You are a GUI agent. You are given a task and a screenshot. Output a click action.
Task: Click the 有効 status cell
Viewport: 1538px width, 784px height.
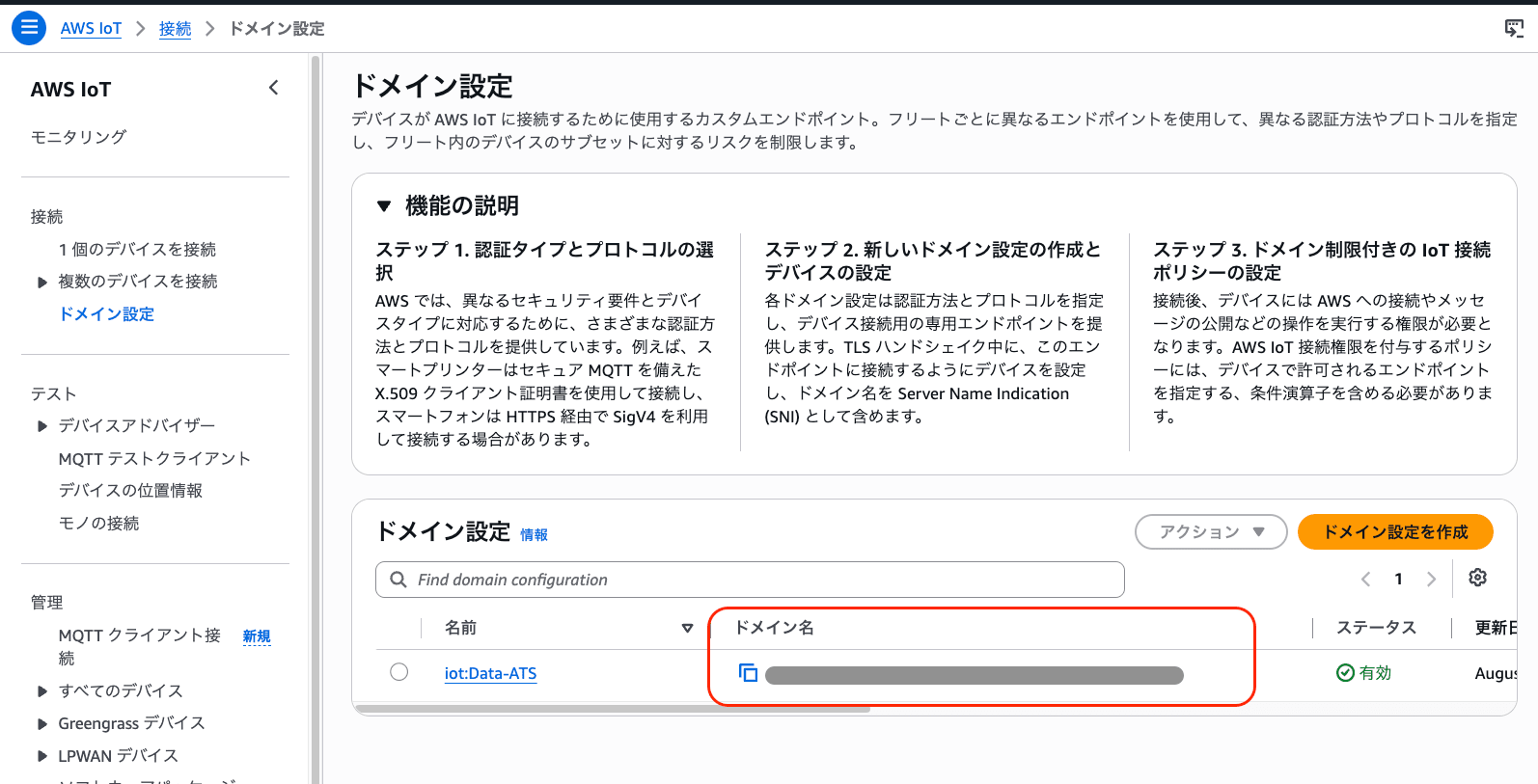coord(1364,672)
